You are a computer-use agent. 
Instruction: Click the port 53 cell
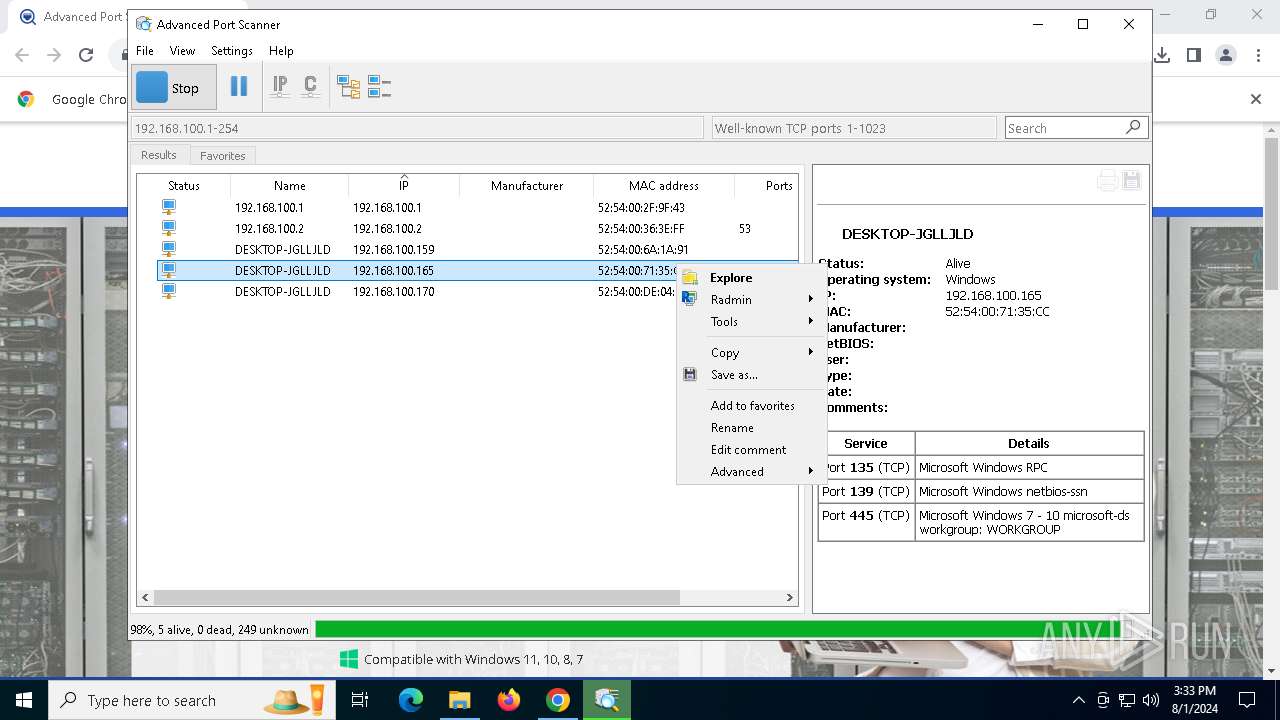pyautogui.click(x=745, y=228)
